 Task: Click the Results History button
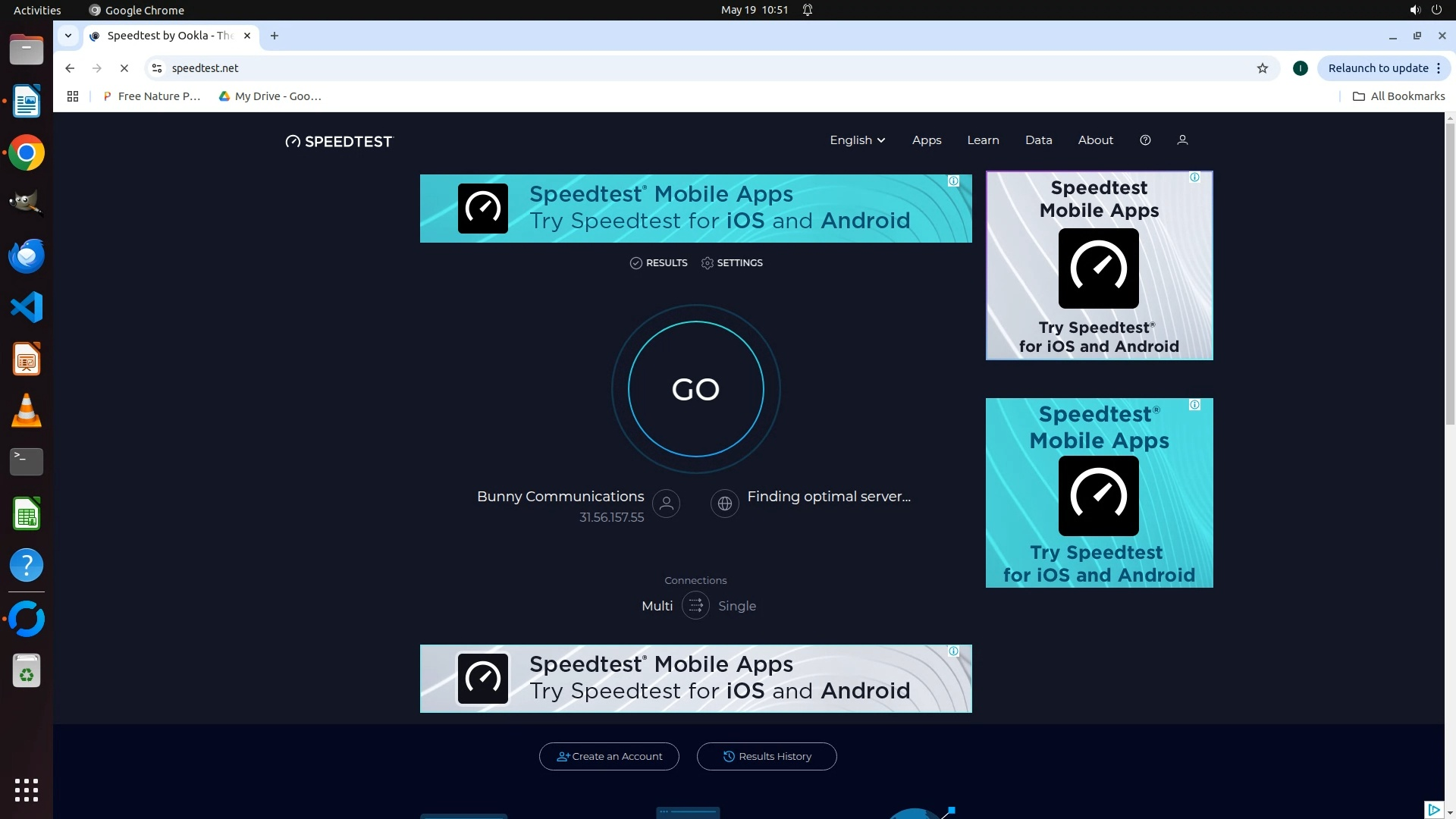click(766, 756)
